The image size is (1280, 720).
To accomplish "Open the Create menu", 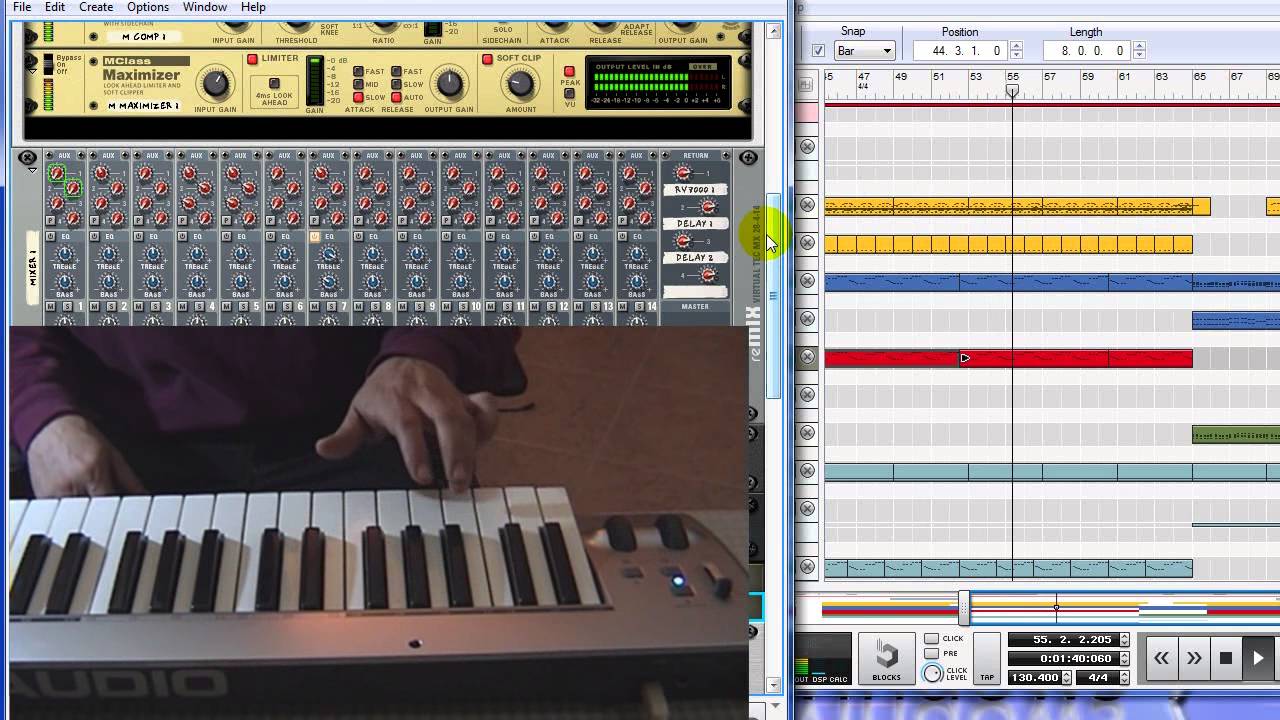I will point(96,7).
